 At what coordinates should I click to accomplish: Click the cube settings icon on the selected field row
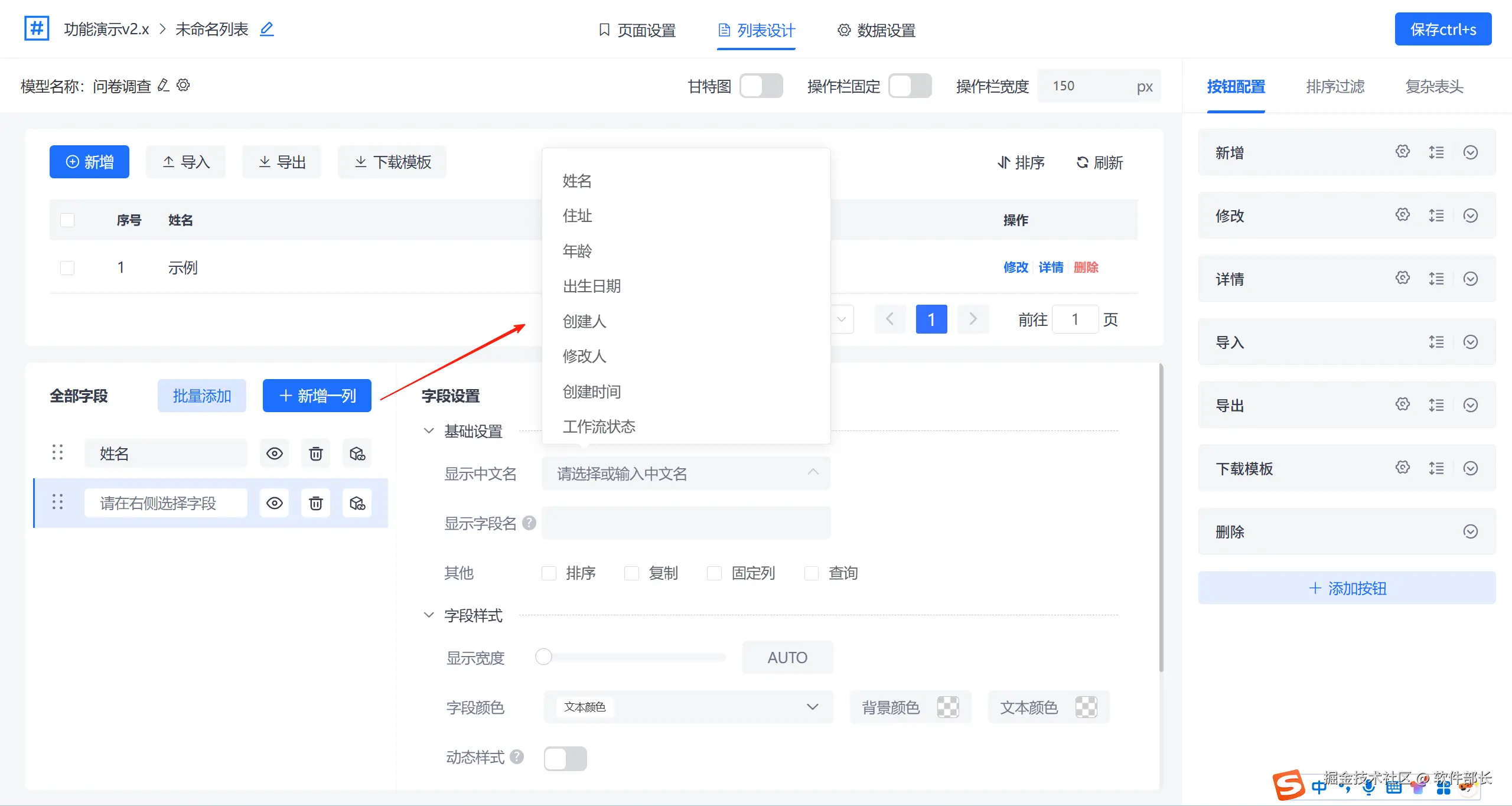pyautogui.click(x=357, y=503)
